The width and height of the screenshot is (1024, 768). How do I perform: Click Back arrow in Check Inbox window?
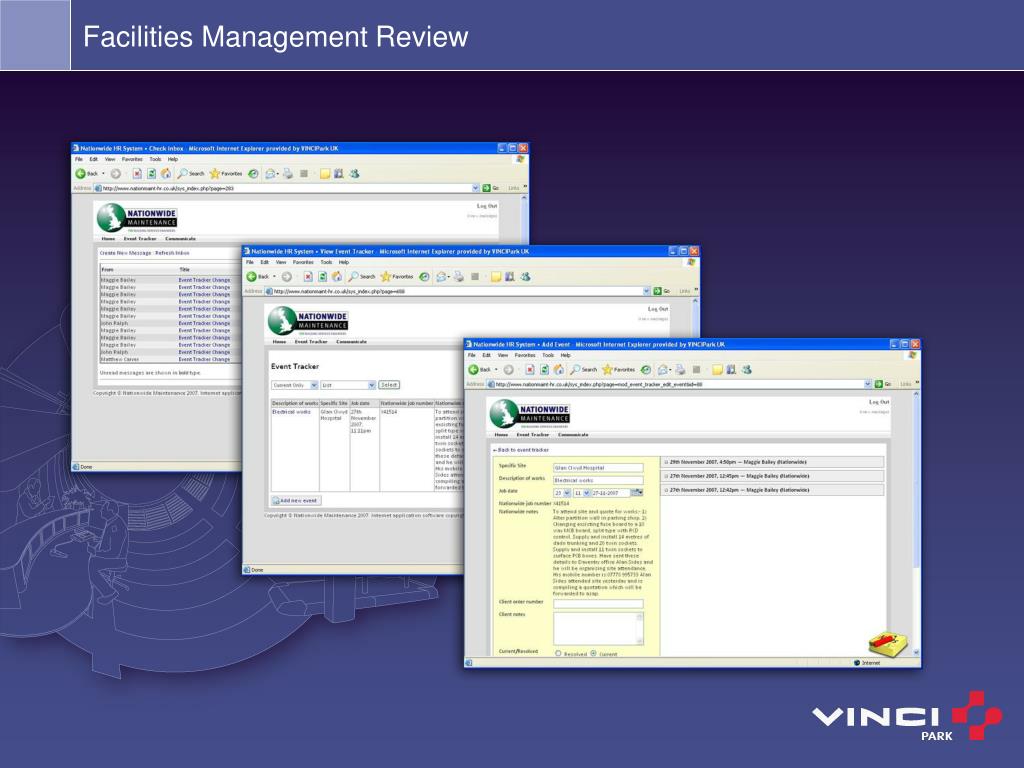[80, 174]
